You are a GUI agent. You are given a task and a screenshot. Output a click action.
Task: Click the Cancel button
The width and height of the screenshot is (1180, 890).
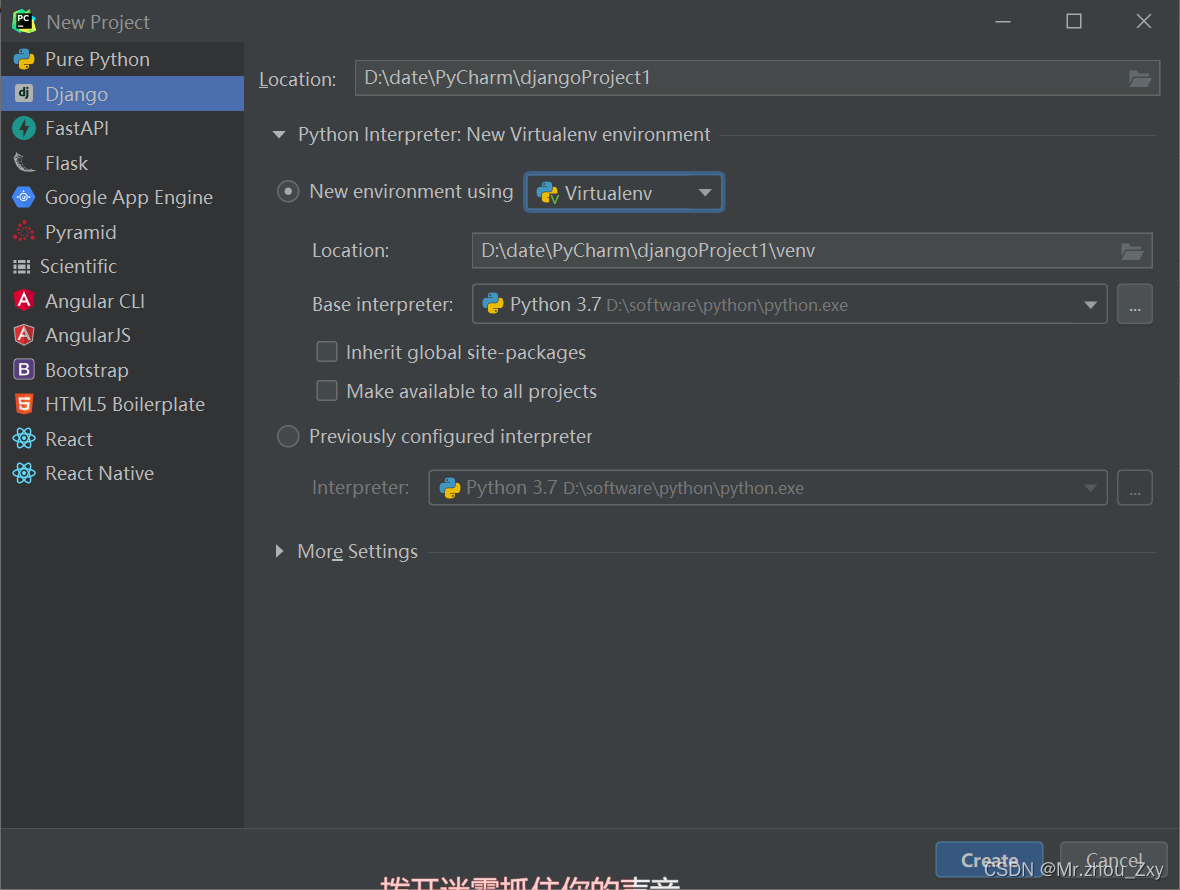point(1114,859)
